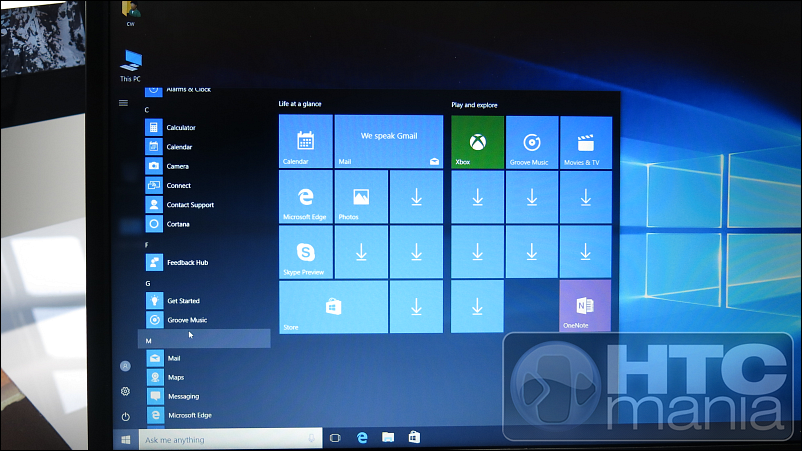The height and width of the screenshot is (451, 802).
Task: Open the purple OneNote tile
Action: (585, 305)
